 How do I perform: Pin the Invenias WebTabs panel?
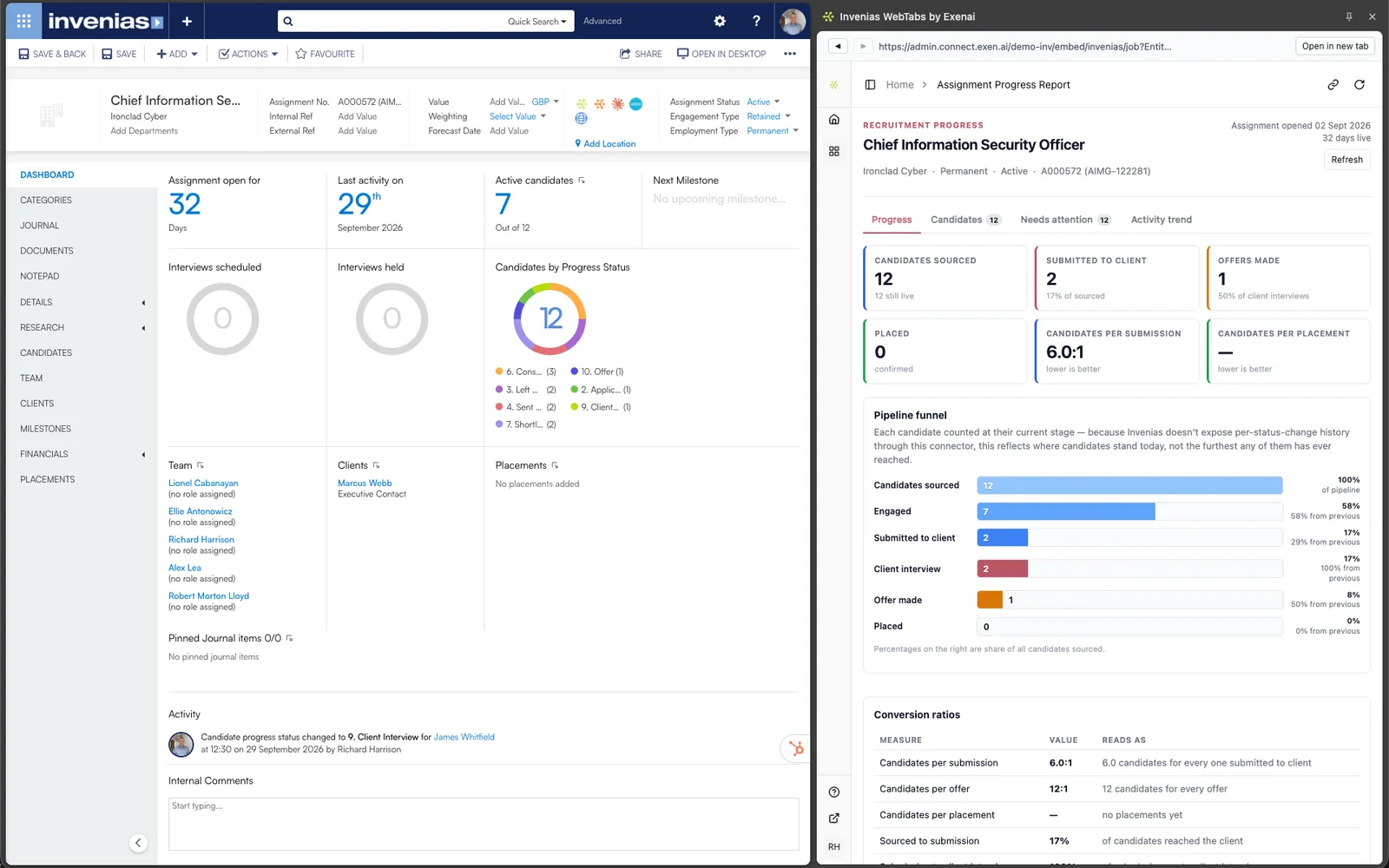pos(1349,16)
